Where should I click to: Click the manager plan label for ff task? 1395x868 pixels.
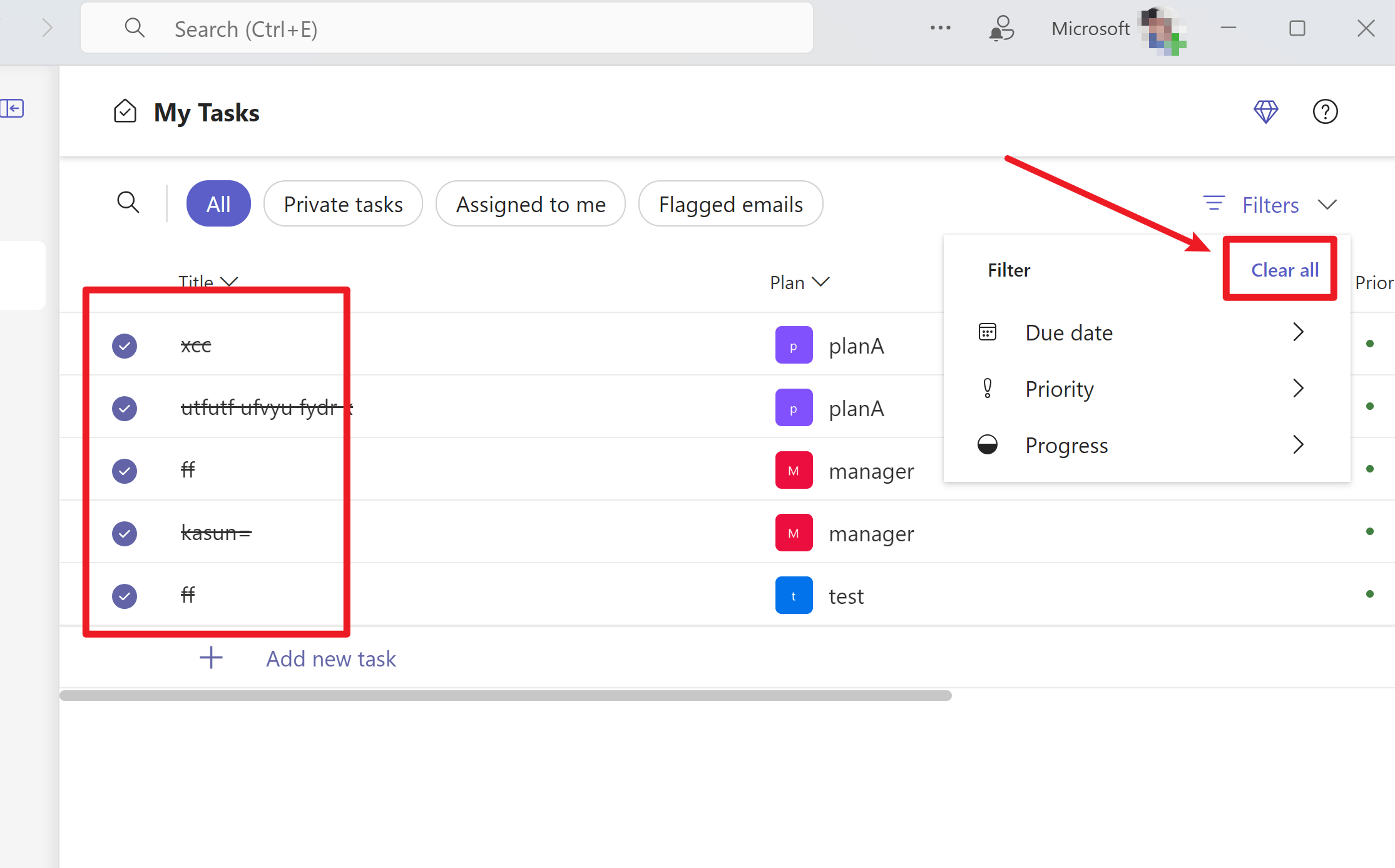[x=871, y=471]
